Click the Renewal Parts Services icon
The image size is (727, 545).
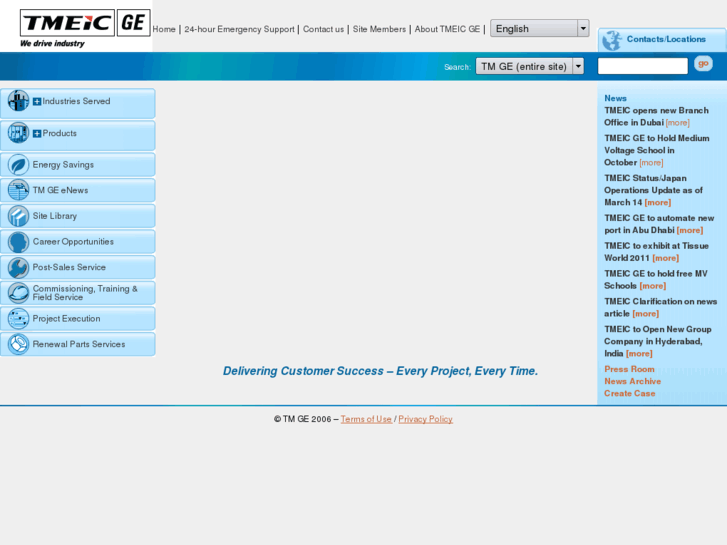[x=18, y=344]
